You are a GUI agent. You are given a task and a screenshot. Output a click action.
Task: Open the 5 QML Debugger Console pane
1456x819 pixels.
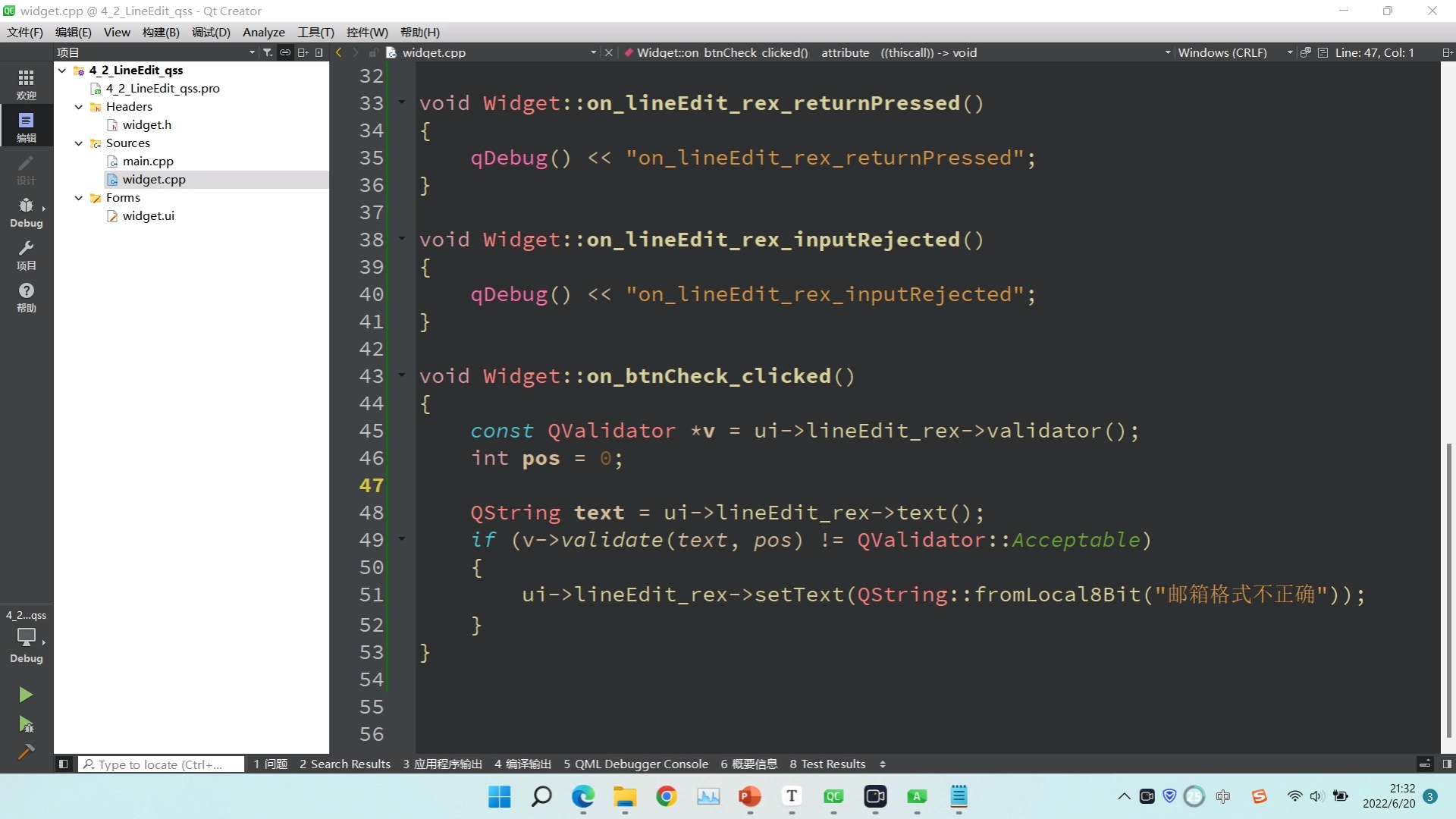tap(636, 764)
